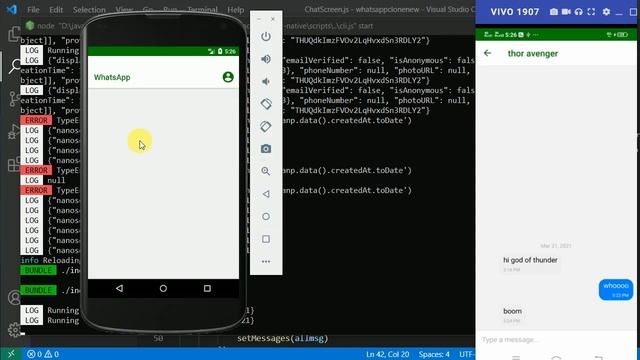The width and height of the screenshot is (640, 360).
Task: Click the emulator toolbar home circle
Action: tap(266, 216)
